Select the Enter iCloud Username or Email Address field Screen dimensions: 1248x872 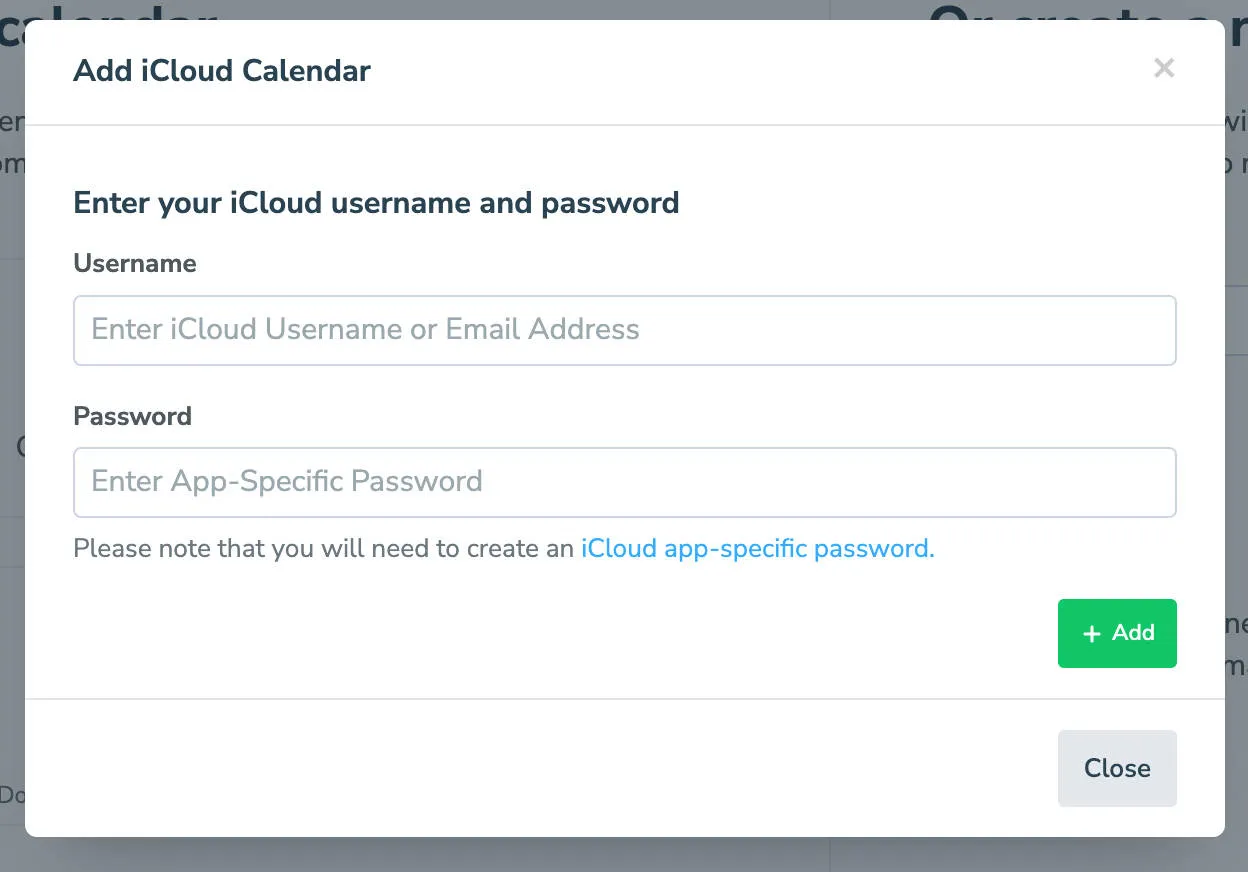[x=624, y=330]
